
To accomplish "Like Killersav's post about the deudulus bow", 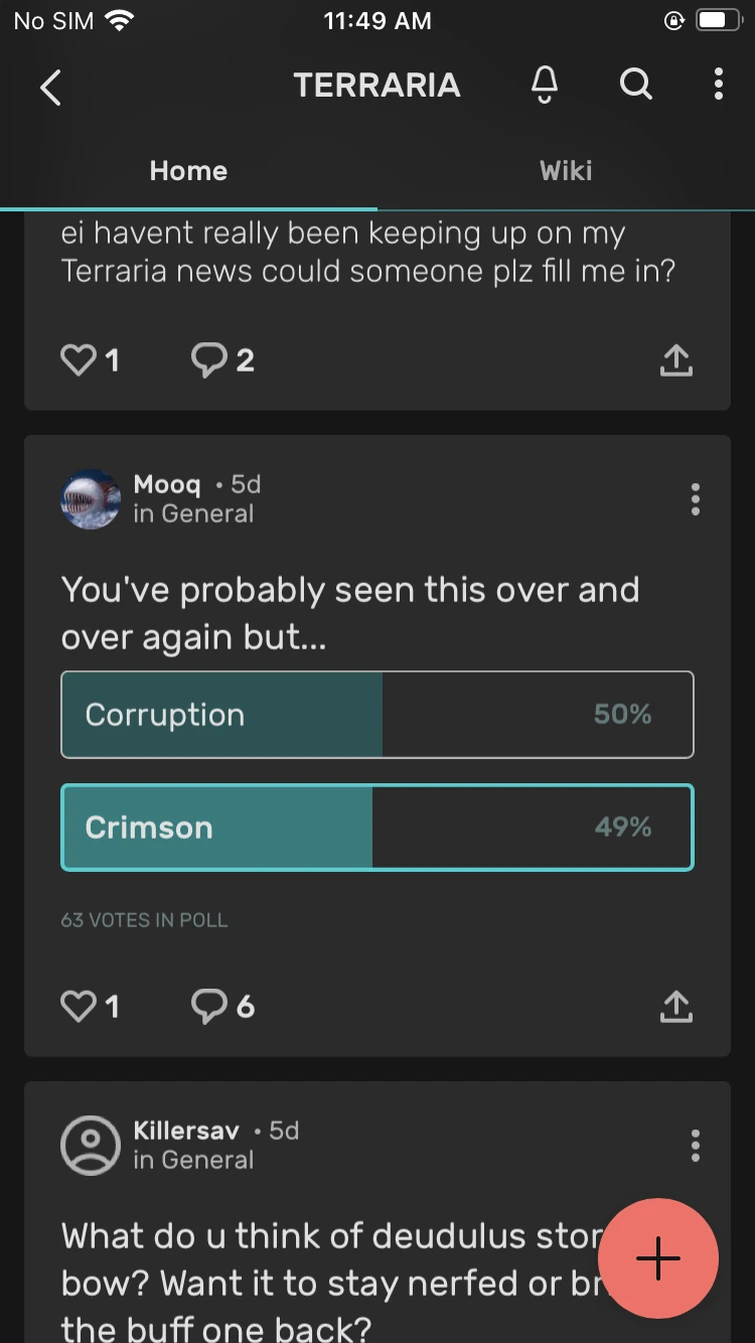I will point(78,1338).
